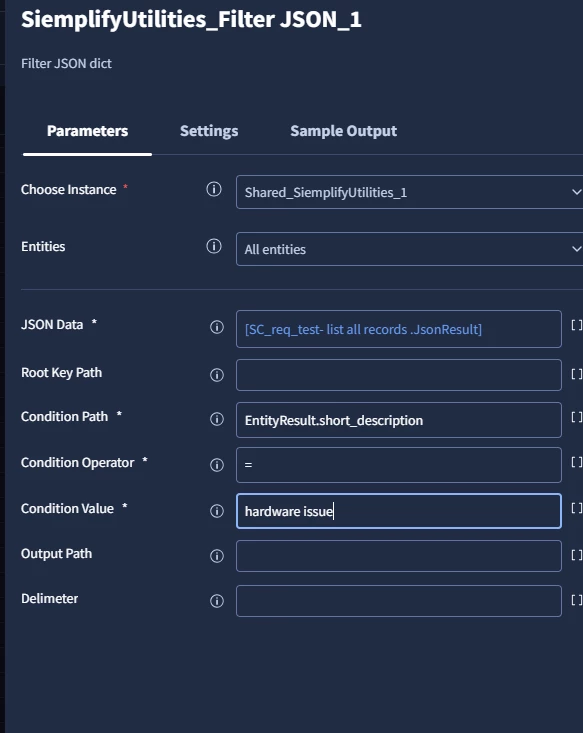Image resolution: width=583 pixels, height=733 pixels.
Task: Click Root Key Path info icon
Action: pyautogui.click(x=217, y=375)
